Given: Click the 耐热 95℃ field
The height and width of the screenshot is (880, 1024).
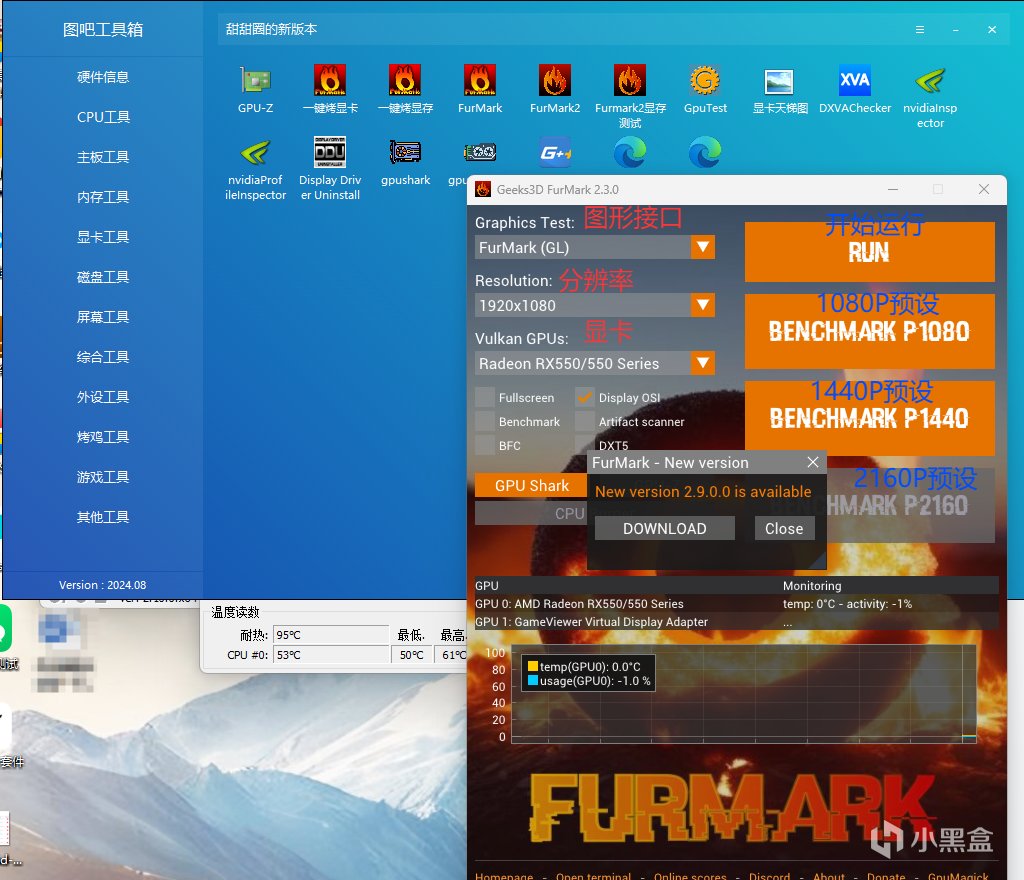Looking at the screenshot, I should point(331,635).
